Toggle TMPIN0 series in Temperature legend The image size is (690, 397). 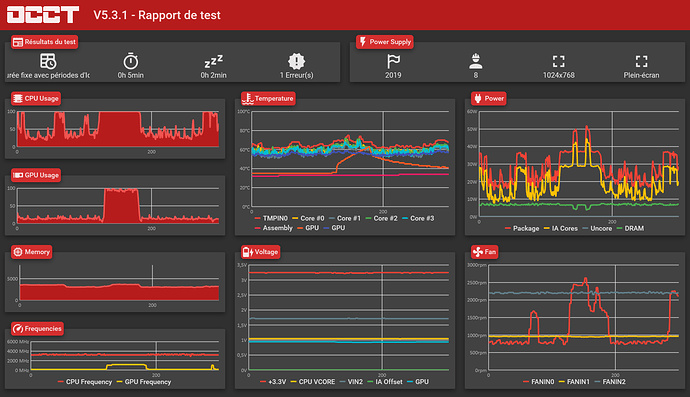click(271, 218)
